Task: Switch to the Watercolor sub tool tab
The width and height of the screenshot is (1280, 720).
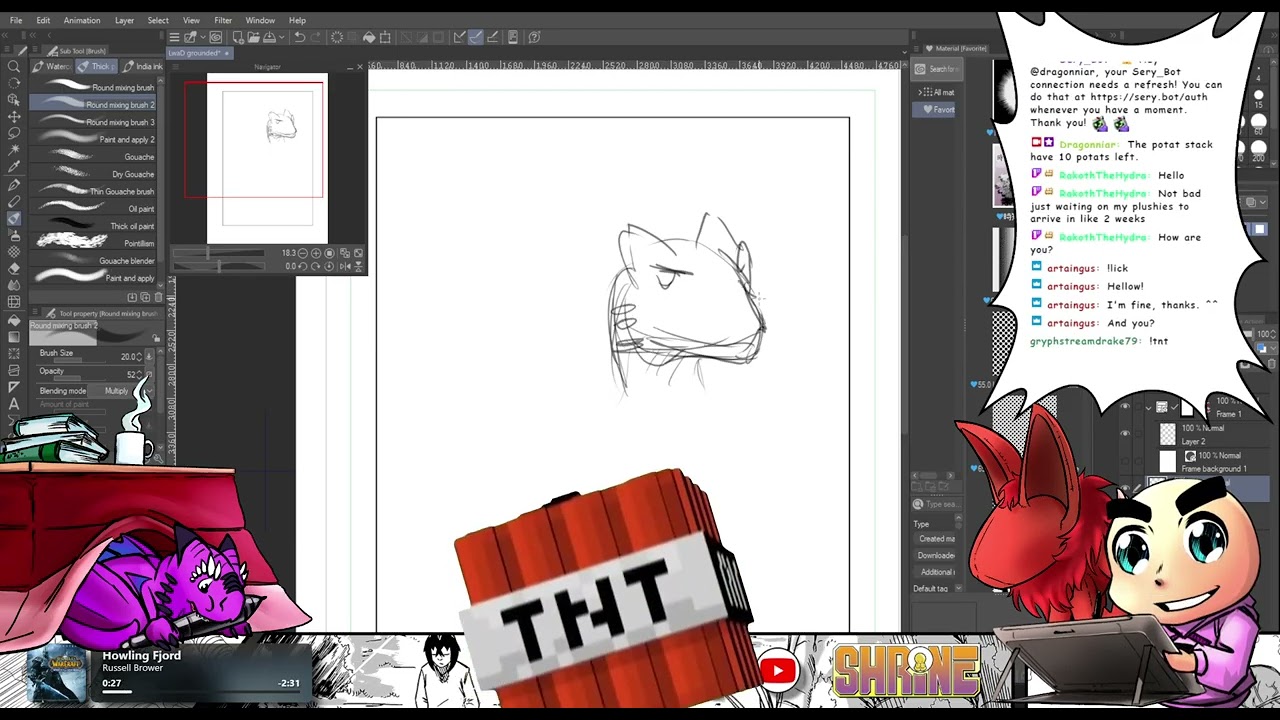Action: click(52, 67)
